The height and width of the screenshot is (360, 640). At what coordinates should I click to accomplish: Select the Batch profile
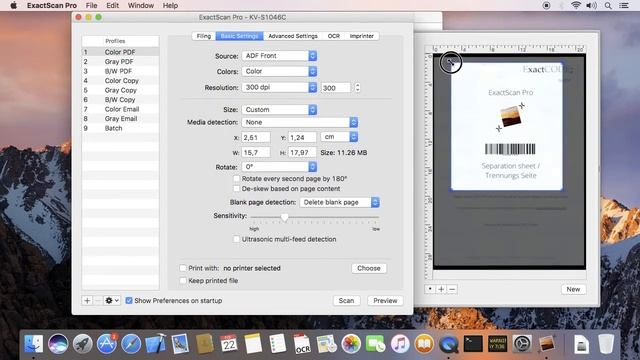click(120, 128)
